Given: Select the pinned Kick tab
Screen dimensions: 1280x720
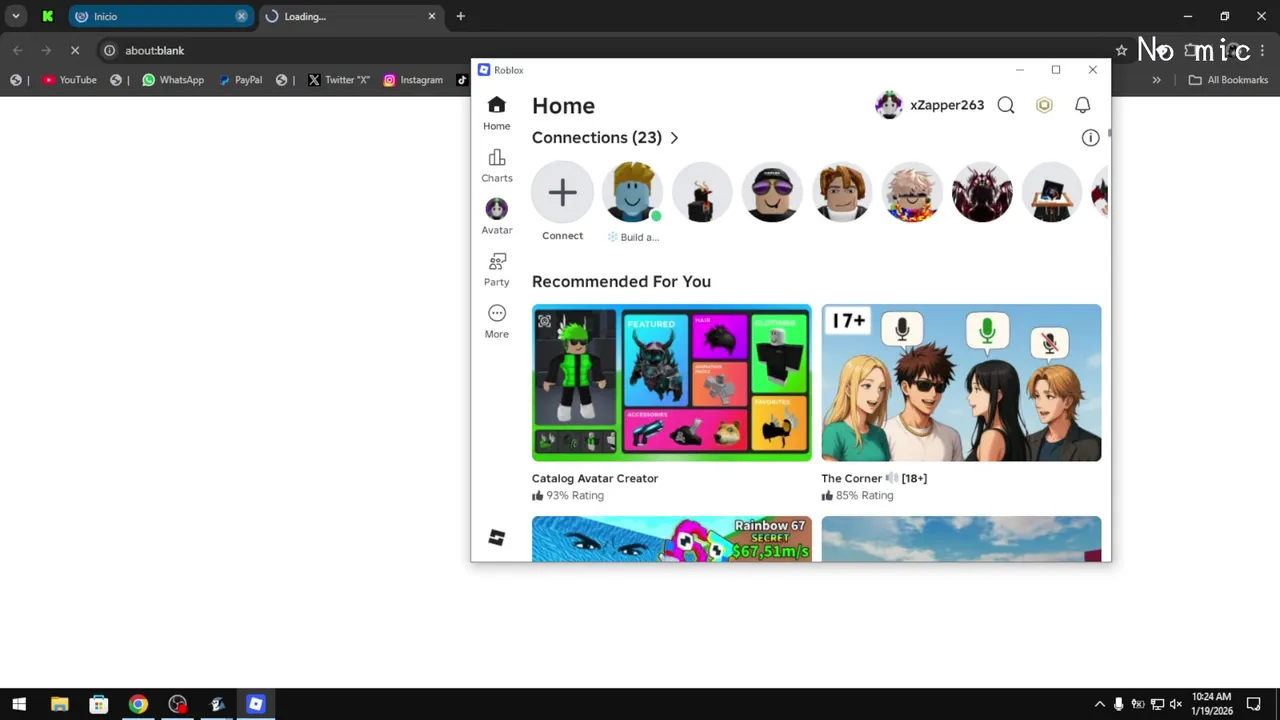Looking at the screenshot, I should point(47,16).
